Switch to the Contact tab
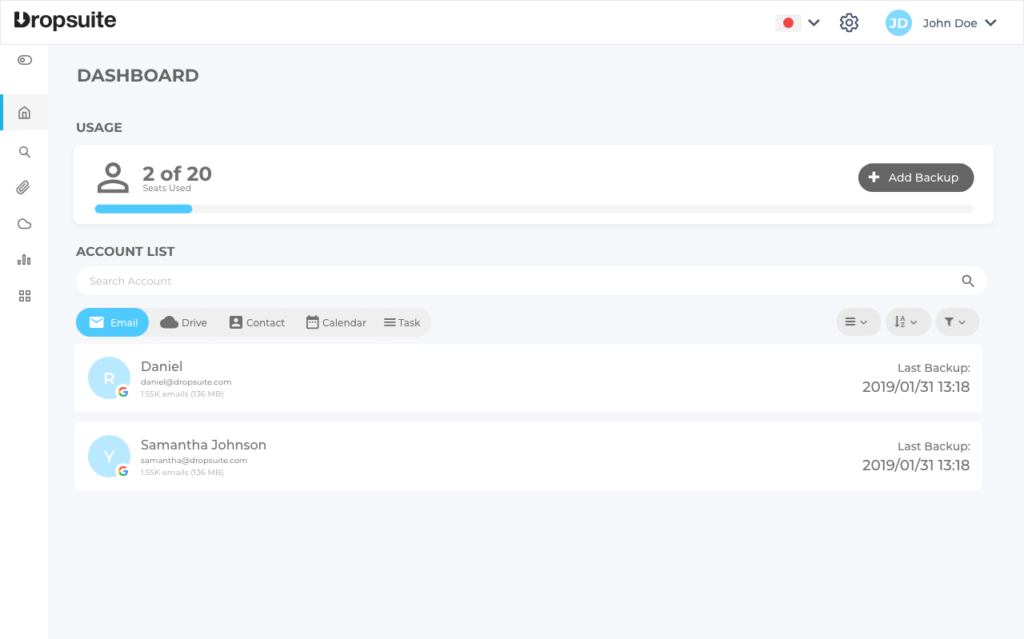1024x639 pixels. (257, 322)
